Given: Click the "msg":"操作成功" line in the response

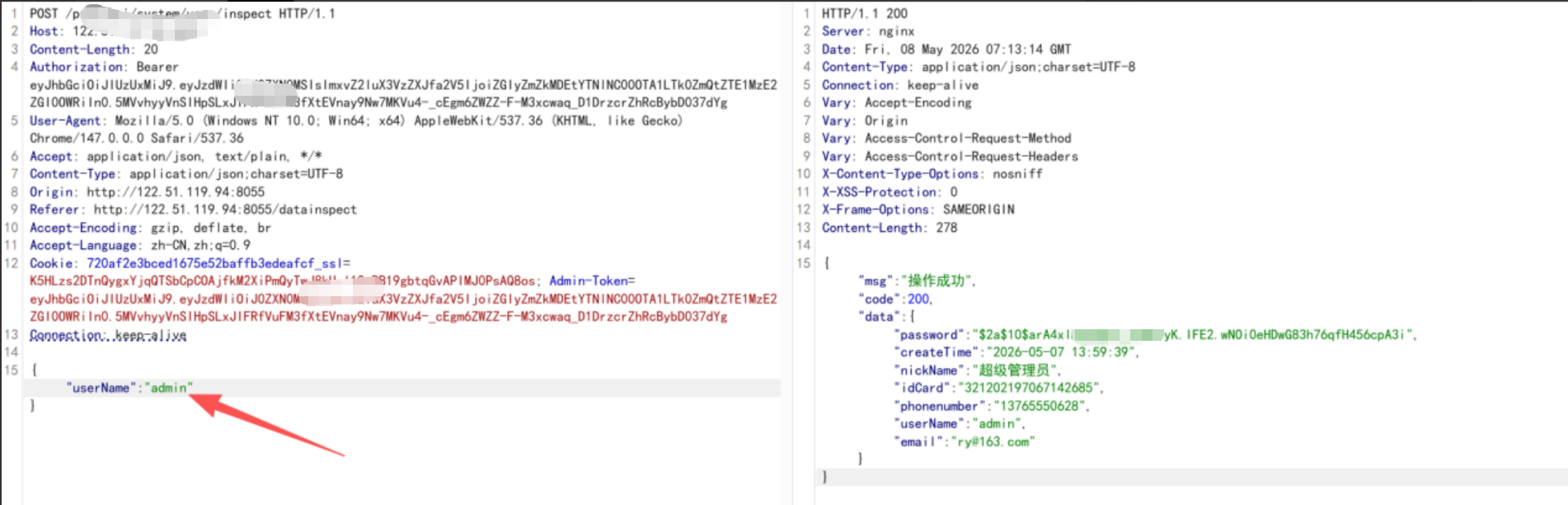Looking at the screenshot, I should (917, 281).
